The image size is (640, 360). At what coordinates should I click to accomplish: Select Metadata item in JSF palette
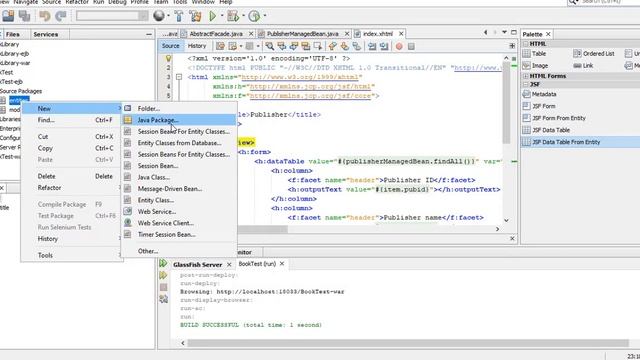coord(540,94)
